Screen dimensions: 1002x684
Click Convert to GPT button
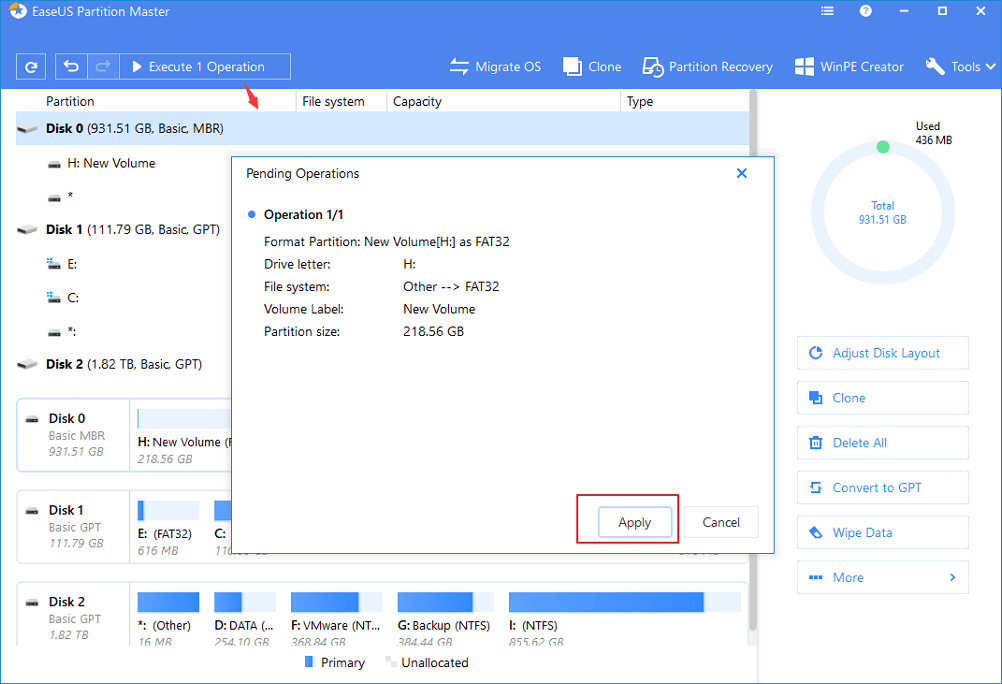click(x=883, y=488)
